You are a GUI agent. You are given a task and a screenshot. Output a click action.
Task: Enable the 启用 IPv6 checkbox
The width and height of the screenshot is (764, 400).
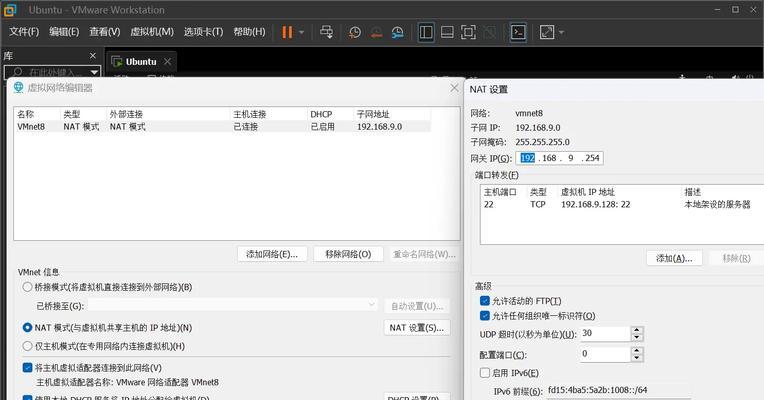[484, 373]
